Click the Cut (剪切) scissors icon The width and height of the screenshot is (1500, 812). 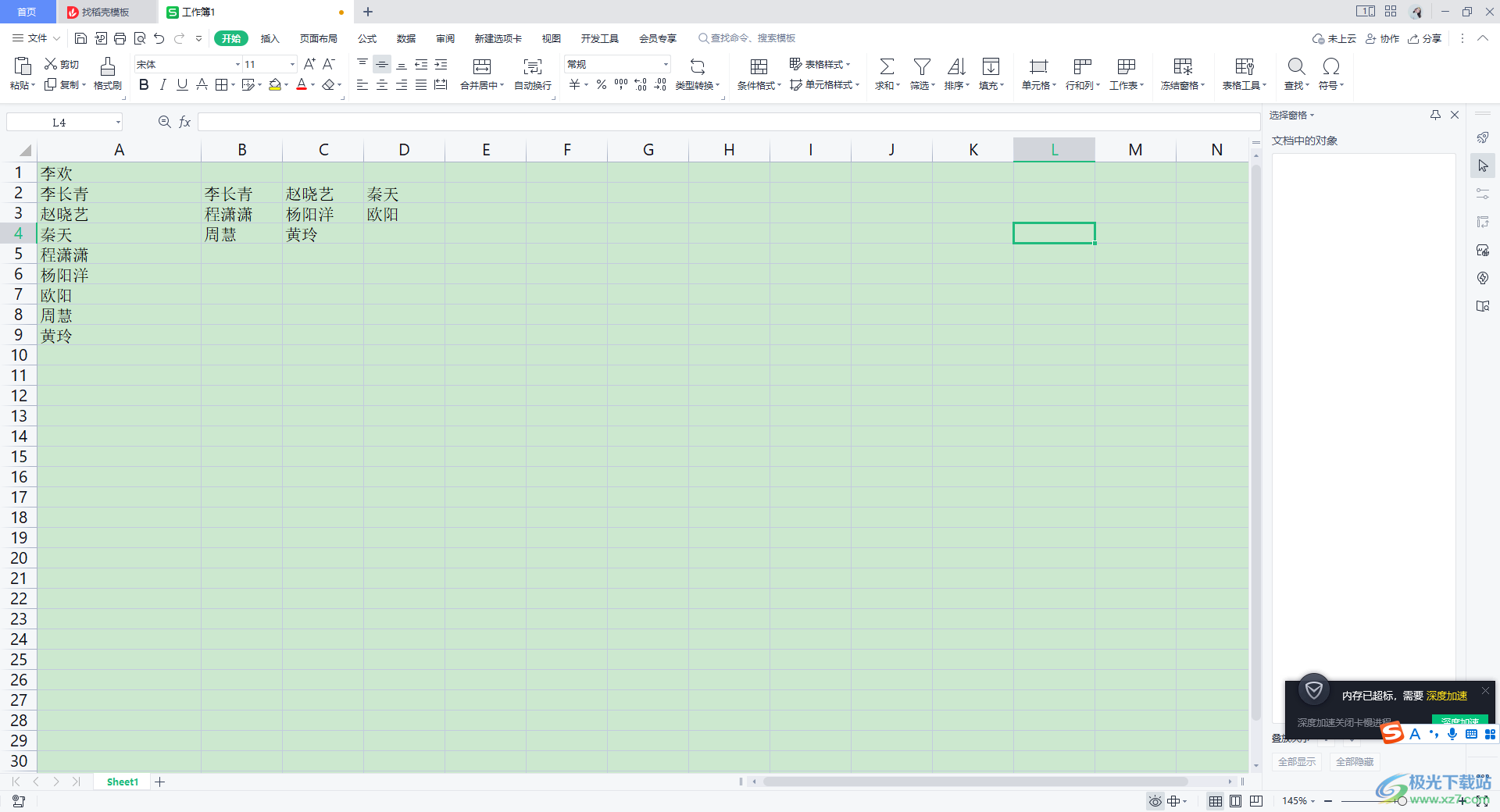51,64
